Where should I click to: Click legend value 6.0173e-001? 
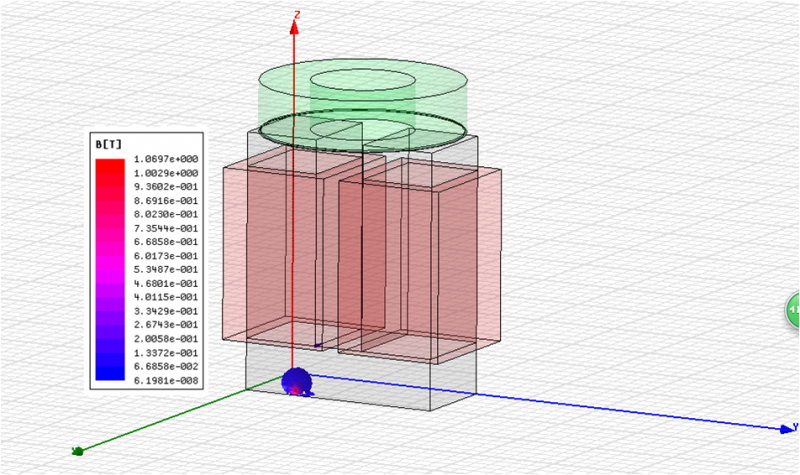click(166, 256)
